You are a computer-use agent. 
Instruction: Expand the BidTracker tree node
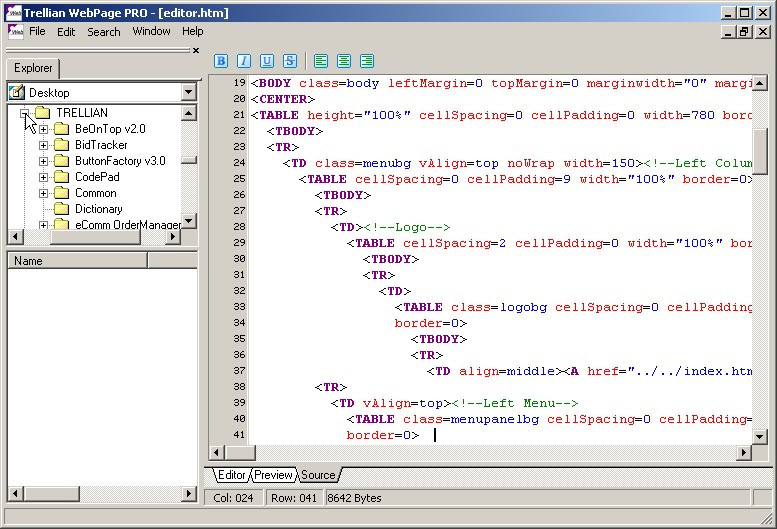(x=44, y=145)
